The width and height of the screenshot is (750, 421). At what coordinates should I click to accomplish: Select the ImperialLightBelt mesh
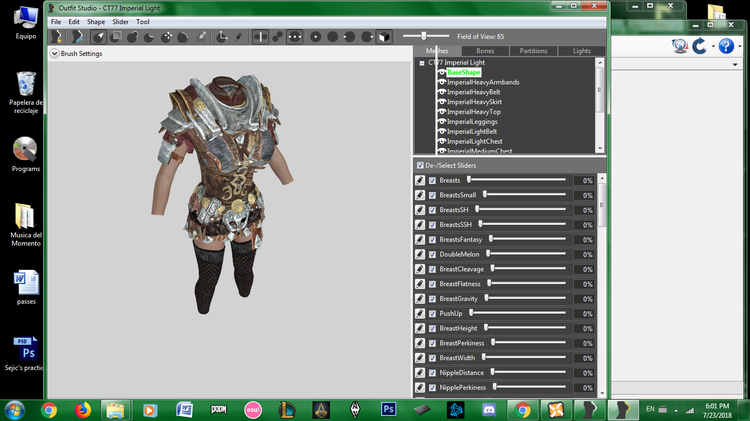tap(472, 132)
